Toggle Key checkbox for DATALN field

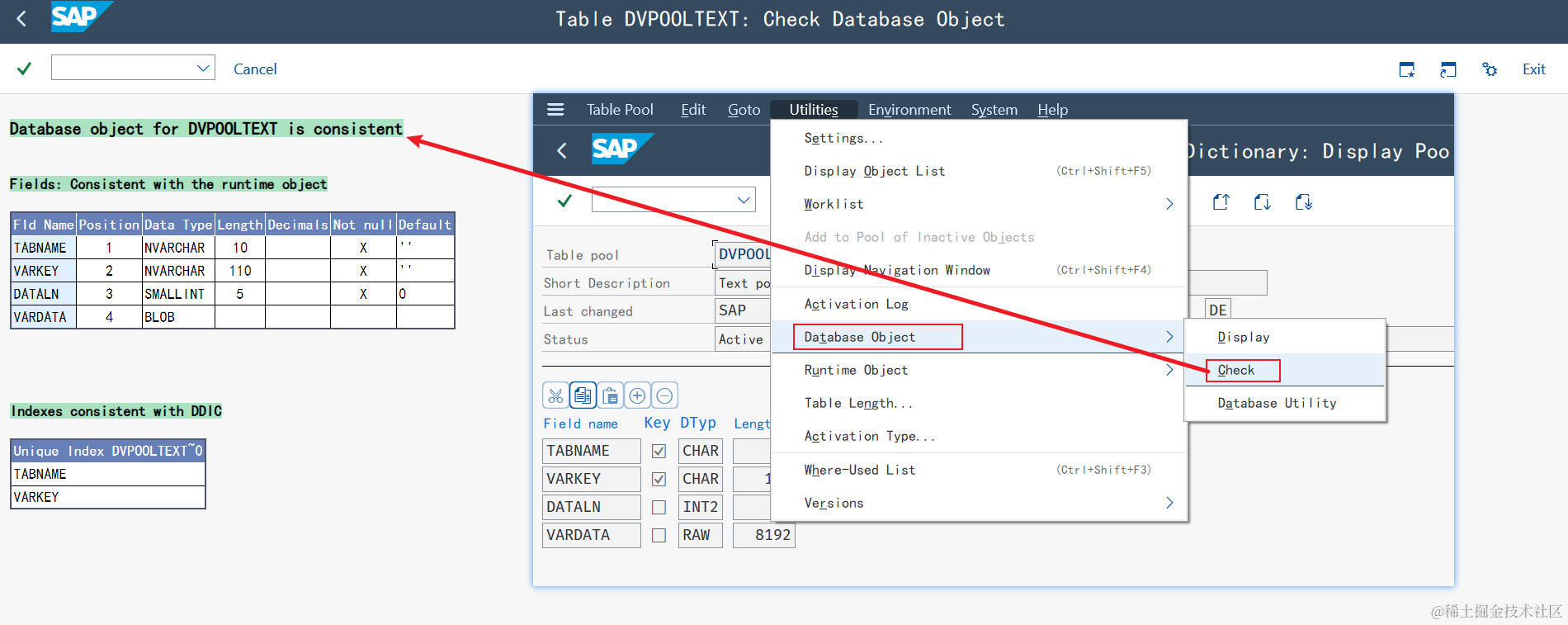(x=659, y=508)
